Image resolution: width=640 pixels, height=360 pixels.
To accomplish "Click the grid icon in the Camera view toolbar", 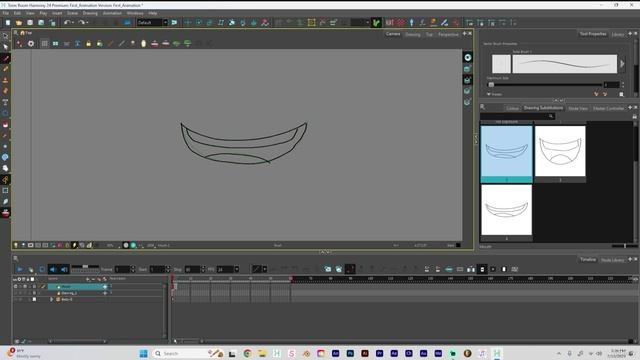I will pos(44,43).
